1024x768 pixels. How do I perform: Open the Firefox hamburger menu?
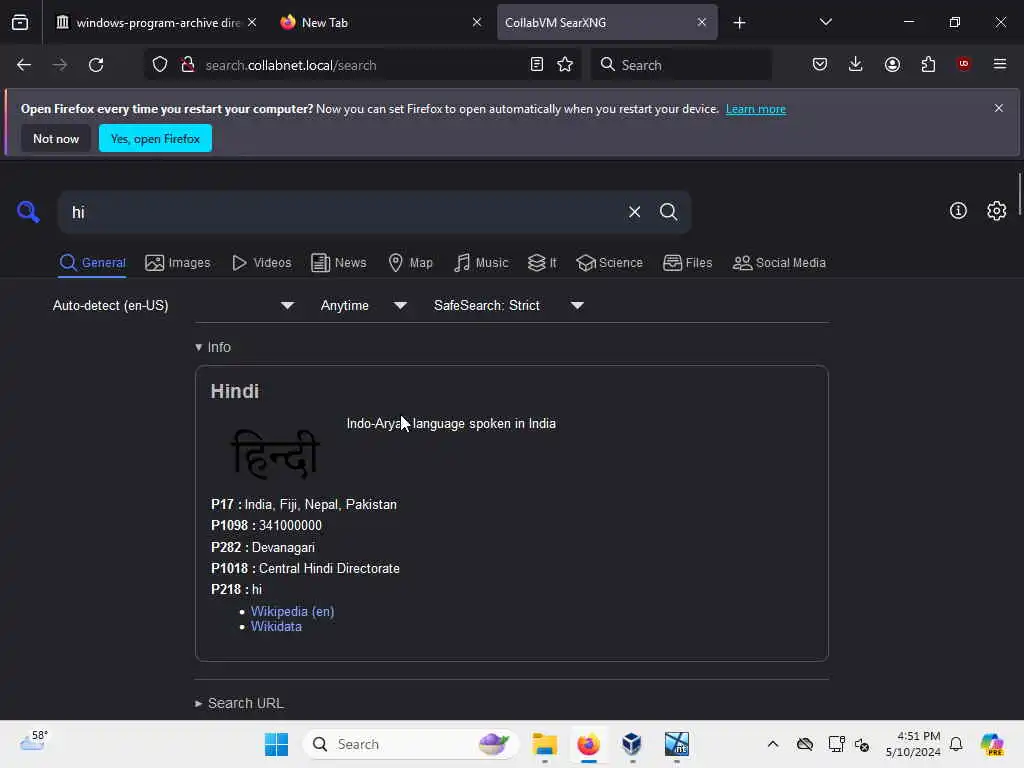(x=1000, y=64)
